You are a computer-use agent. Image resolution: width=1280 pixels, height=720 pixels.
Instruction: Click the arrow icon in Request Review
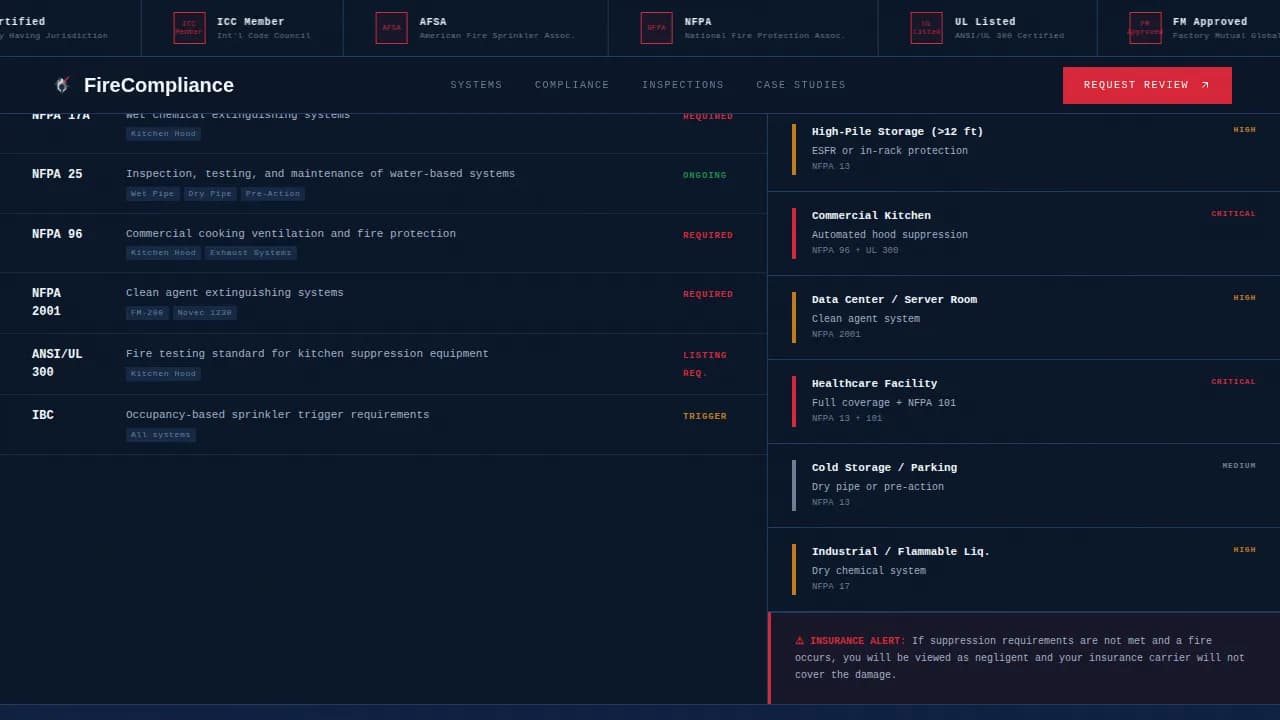click(1205, 85)
